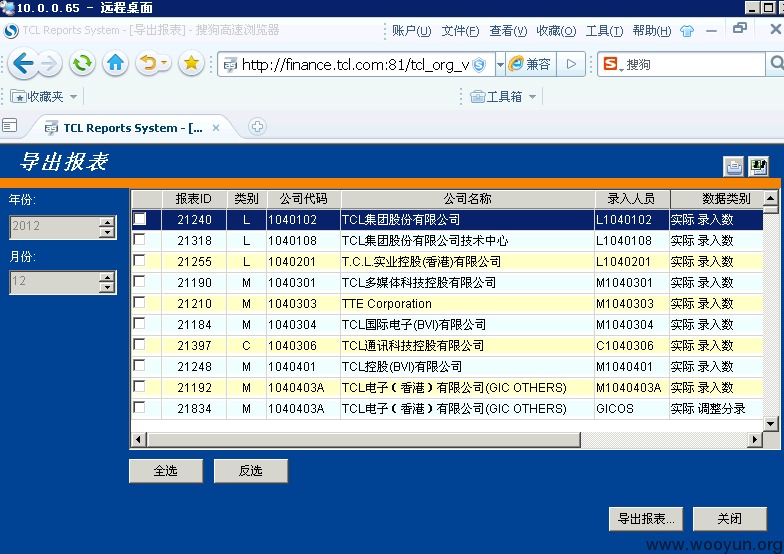Decrease the year with down arrow
Image resolution: width=784 pixels, height=554 pixels.
[x=106, y=232]
